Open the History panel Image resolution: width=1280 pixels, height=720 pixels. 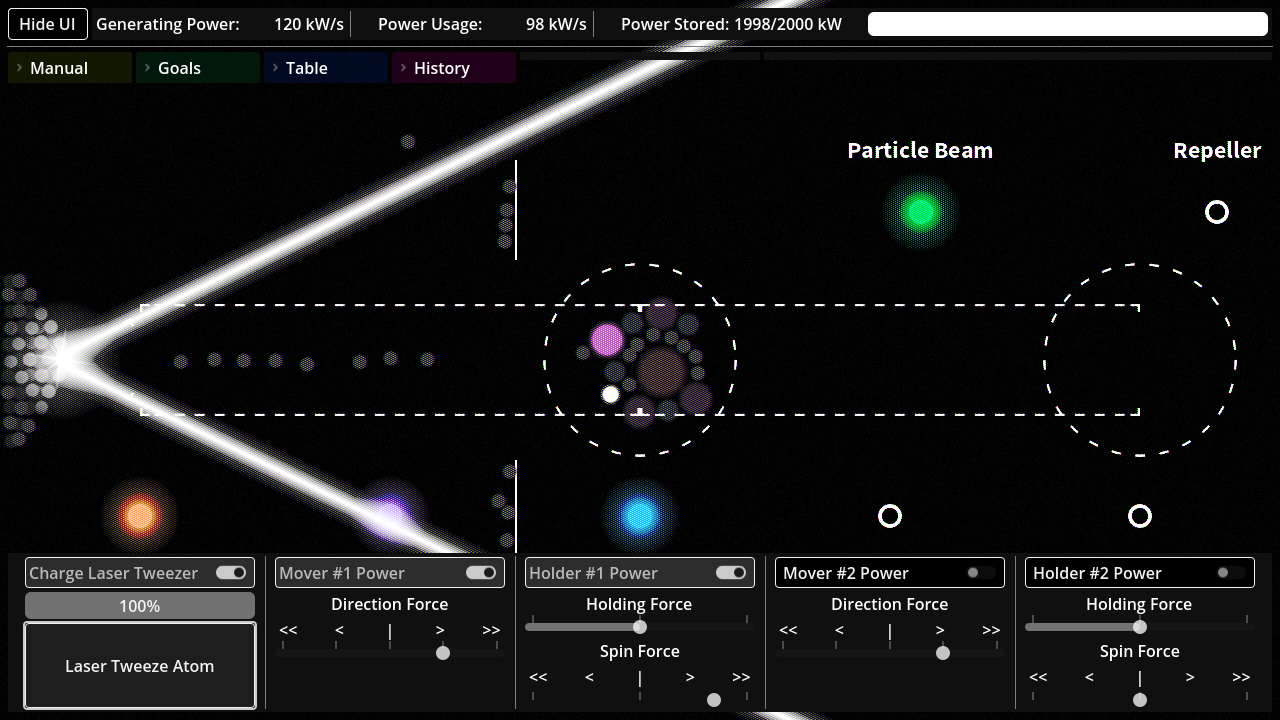[x=454, y=68]
